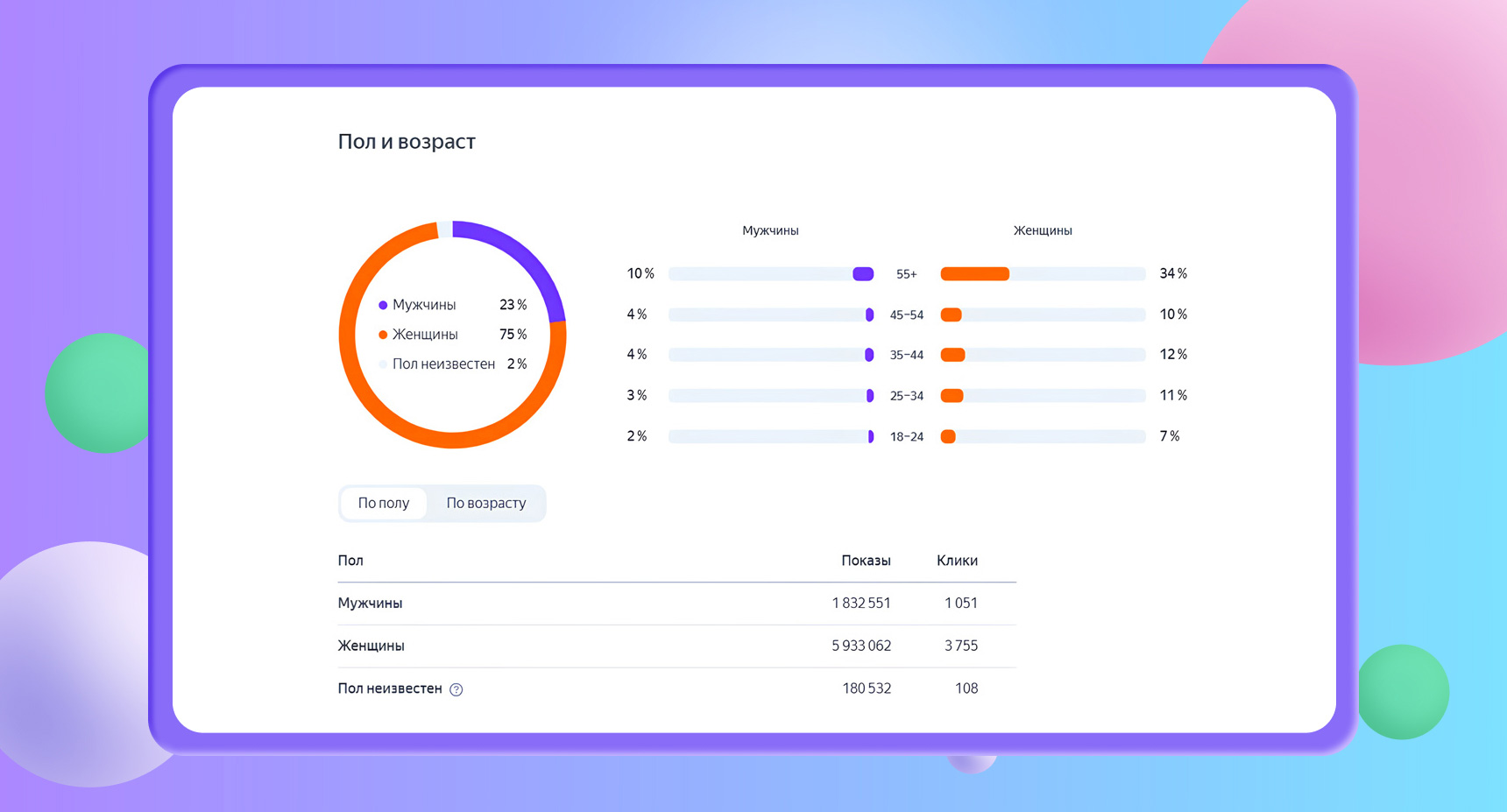Image resolution: width=1507 pixels, height=812 pixels.
Task: Switch to the По возрасту tab
Action: 486,503
